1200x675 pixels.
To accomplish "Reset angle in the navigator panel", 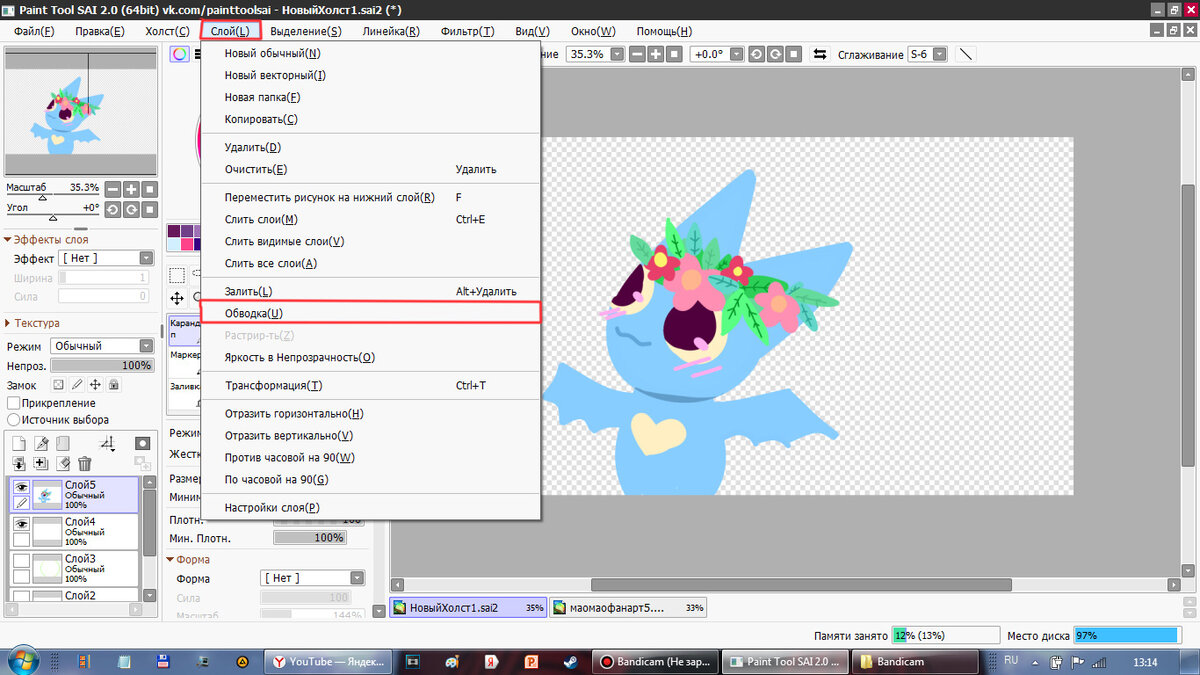I will pos(149,209).
